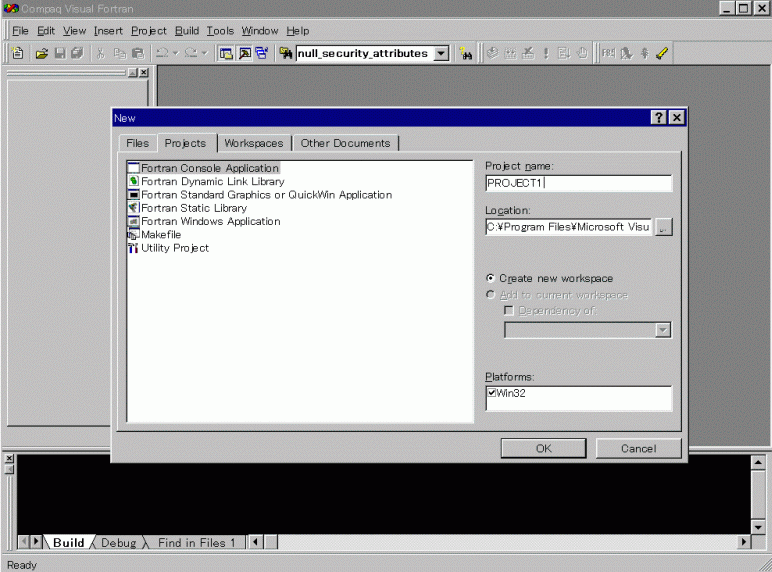This screenshot has width=772, height=572.
Task: Click output pane scroll up arrow
Action: tap(758, 462)
